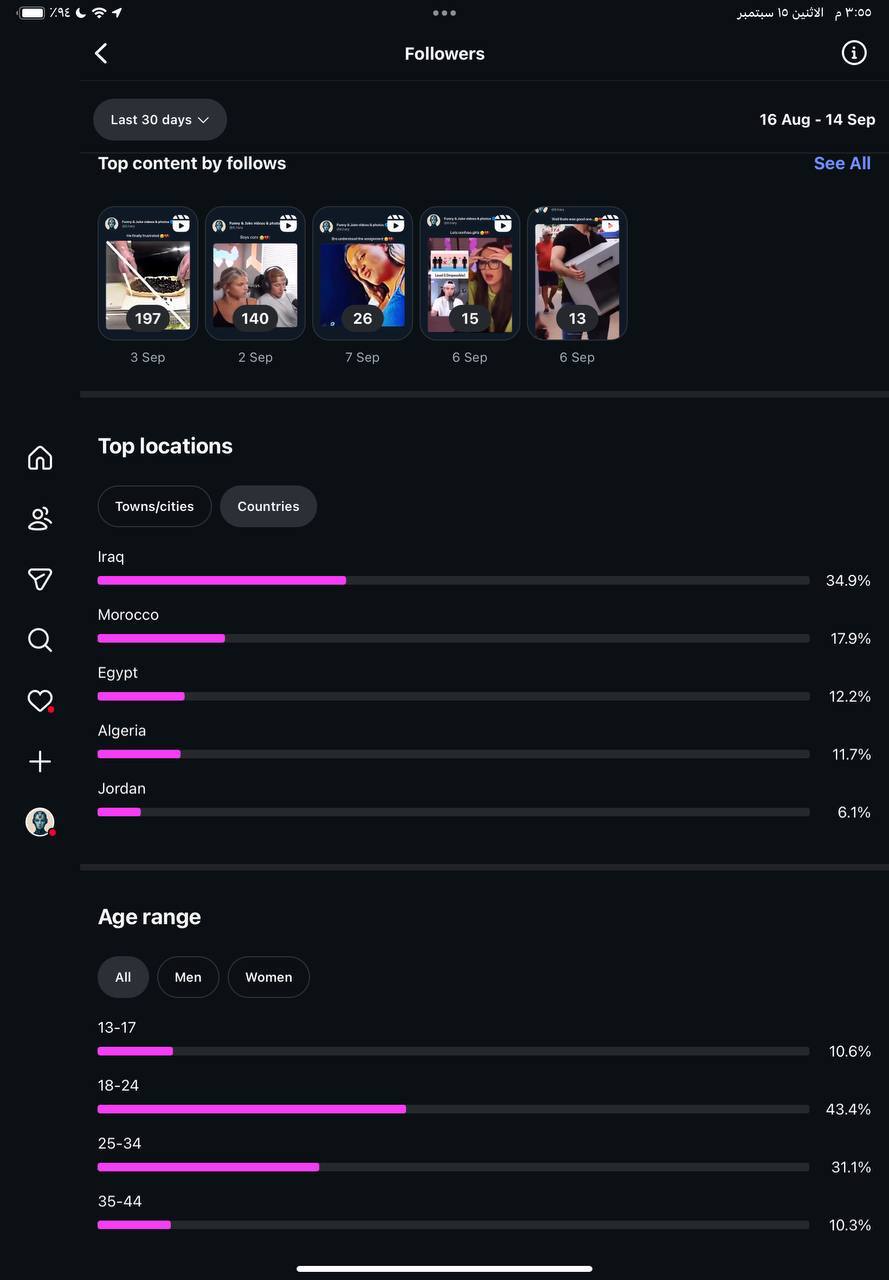Filter age range by Women
This screenshot has height=1280, width=889.
(x=269, y=977)
